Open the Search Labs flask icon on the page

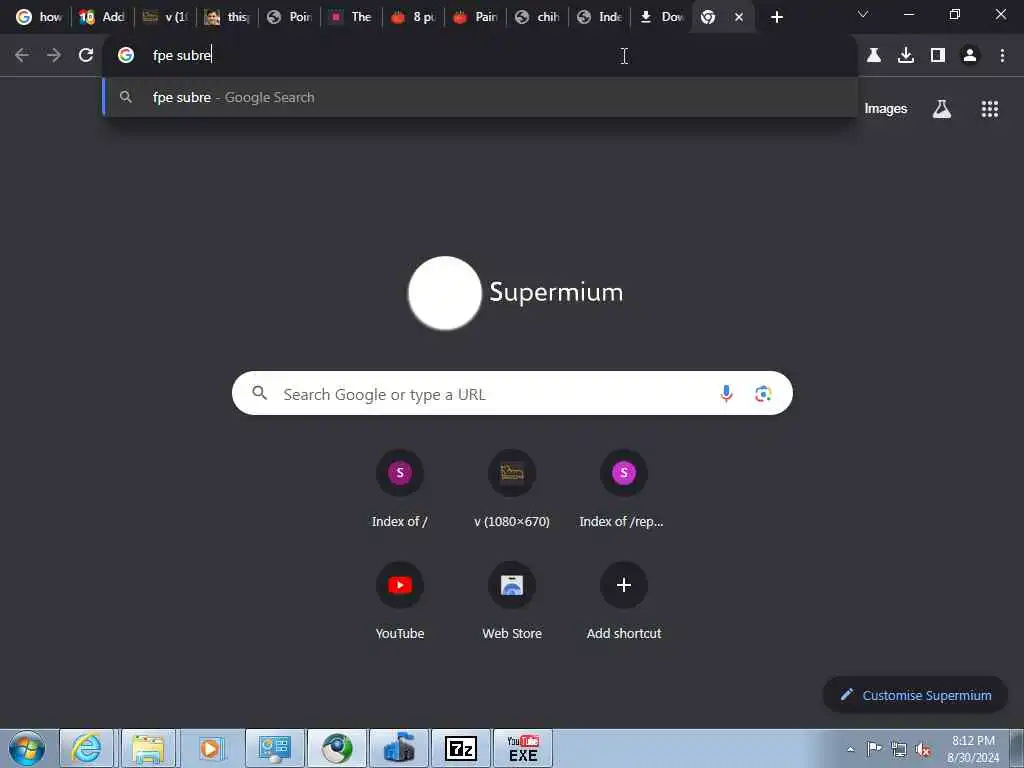pyautogui.click(x=942, y=109)
